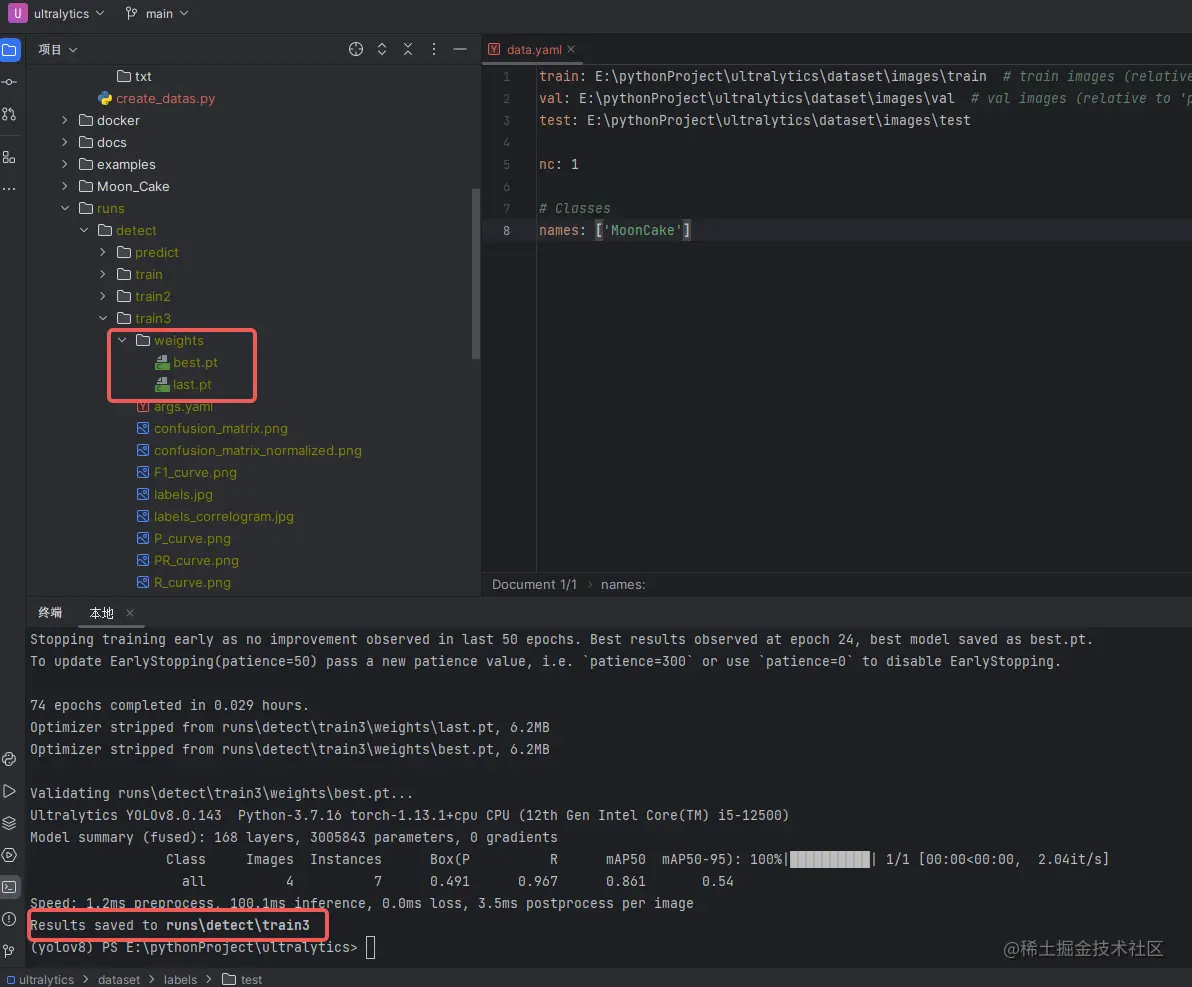Open the Git tool window icon
Screen dimensions: 1192x987
click(x=9, y=951)
